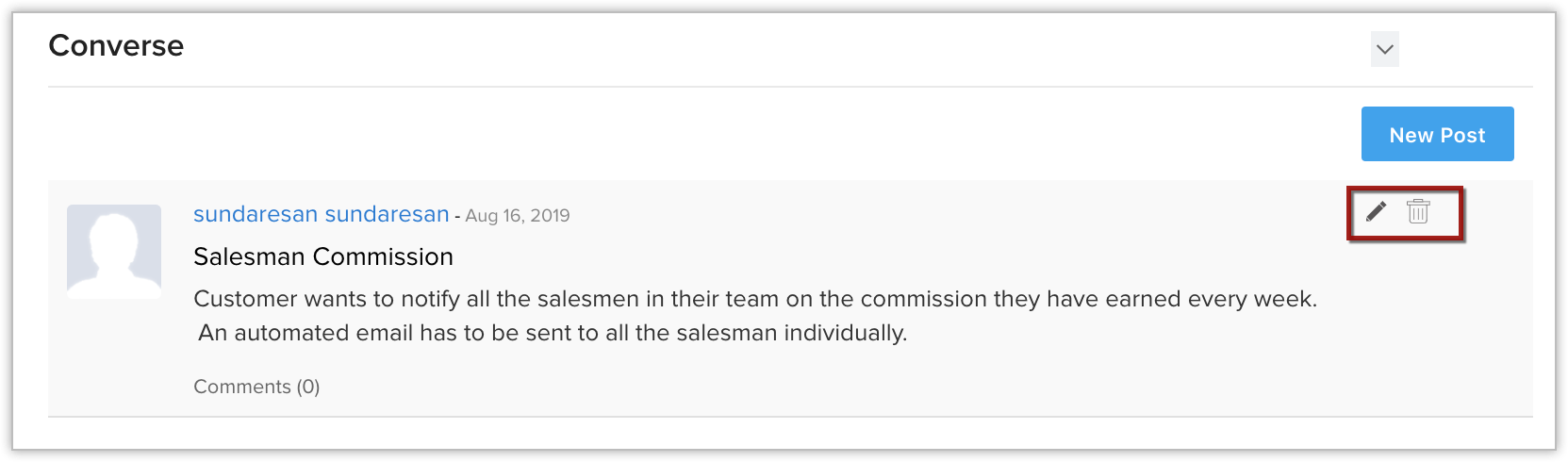Viewport: 1568px width, 462px height.
Task: Delete the Salesman Commission post via trash icon
Action: [1418, 211]
